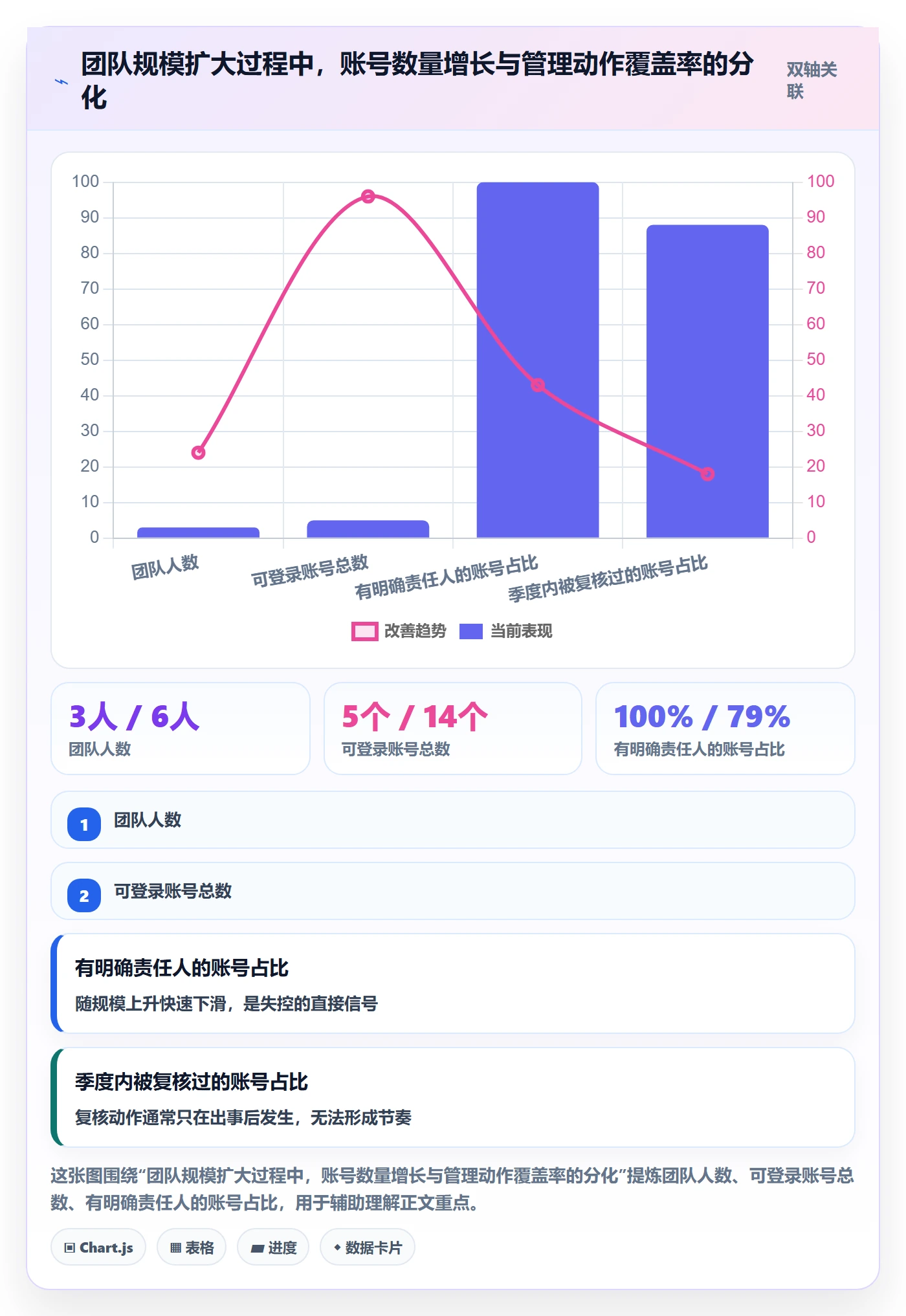Toggle the 当前表现 legend entry
This screenshot has width=906, height=1316.
click(x=506, y=631)
